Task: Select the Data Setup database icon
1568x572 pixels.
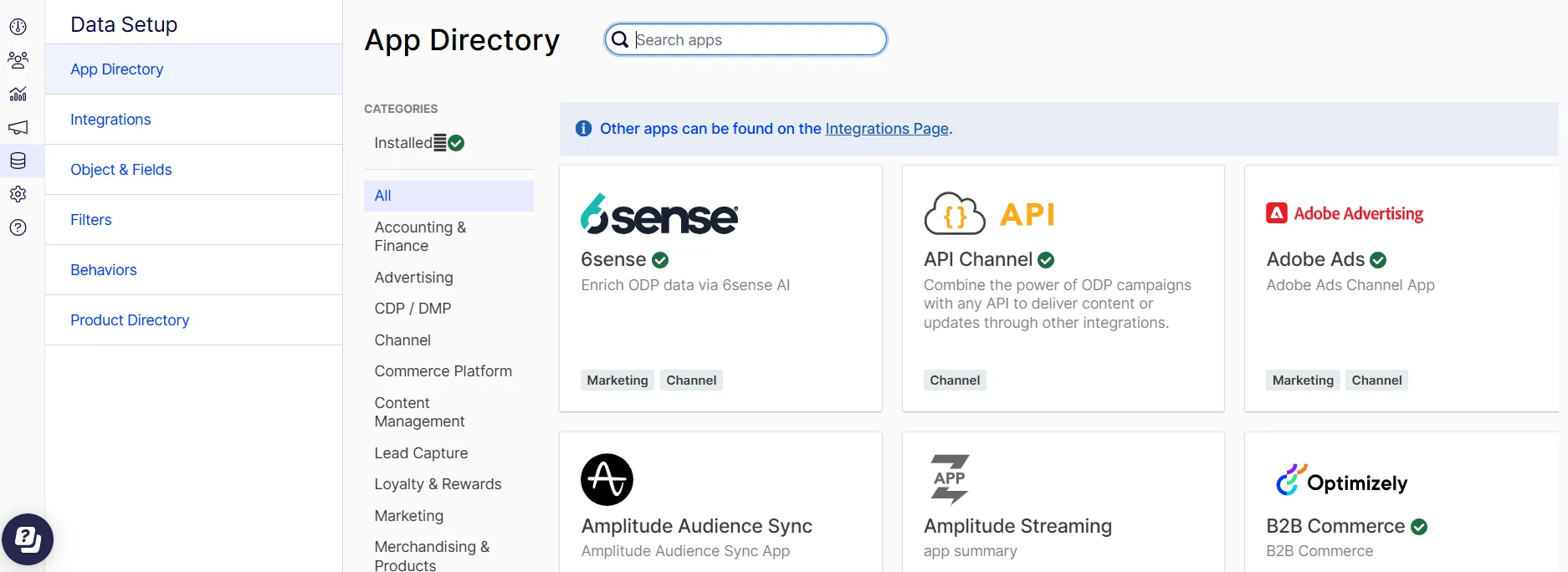Action: point(18,161)
